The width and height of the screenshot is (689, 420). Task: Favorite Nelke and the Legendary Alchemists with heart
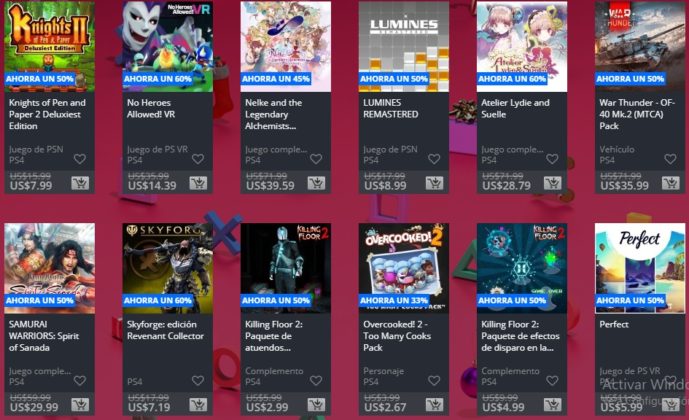tap(316, 159)
